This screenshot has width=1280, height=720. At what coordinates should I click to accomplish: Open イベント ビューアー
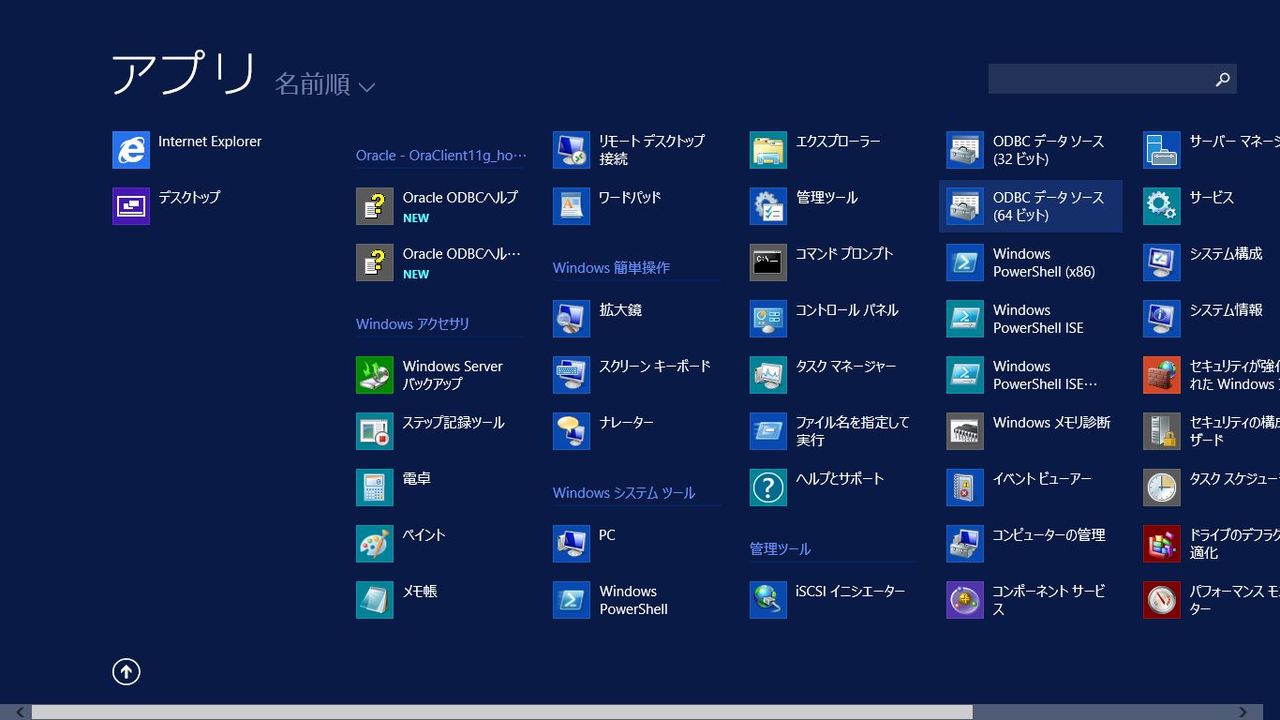[1020, 487]
